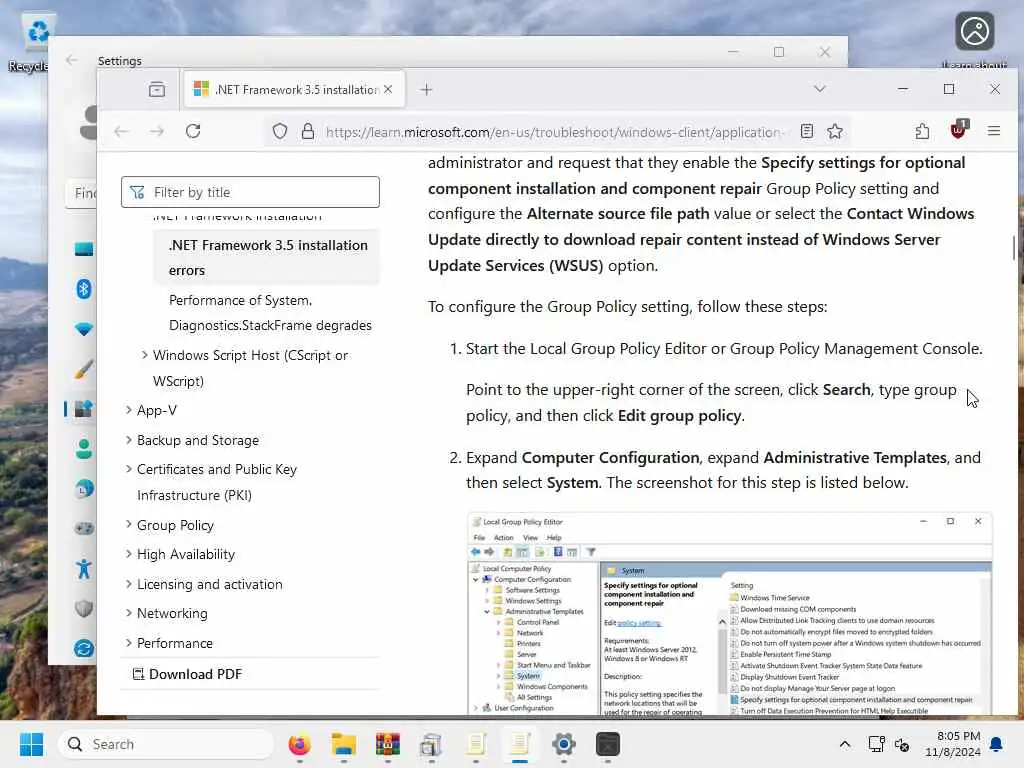Open Firefox from the taskbar
This screenshot has width=1024, height=768.
299,744
